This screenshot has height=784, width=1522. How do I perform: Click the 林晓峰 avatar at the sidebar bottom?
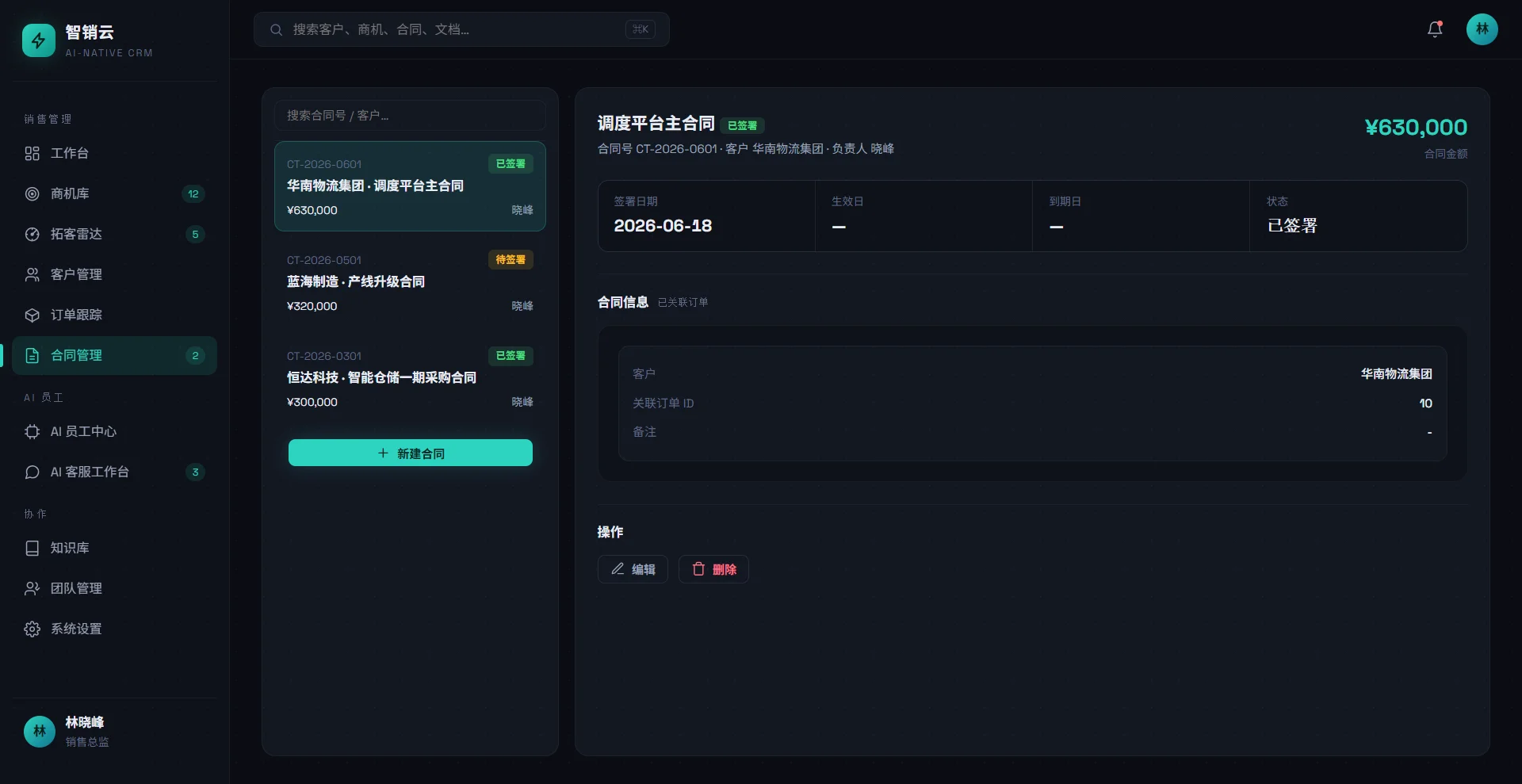tap(40, 731)
